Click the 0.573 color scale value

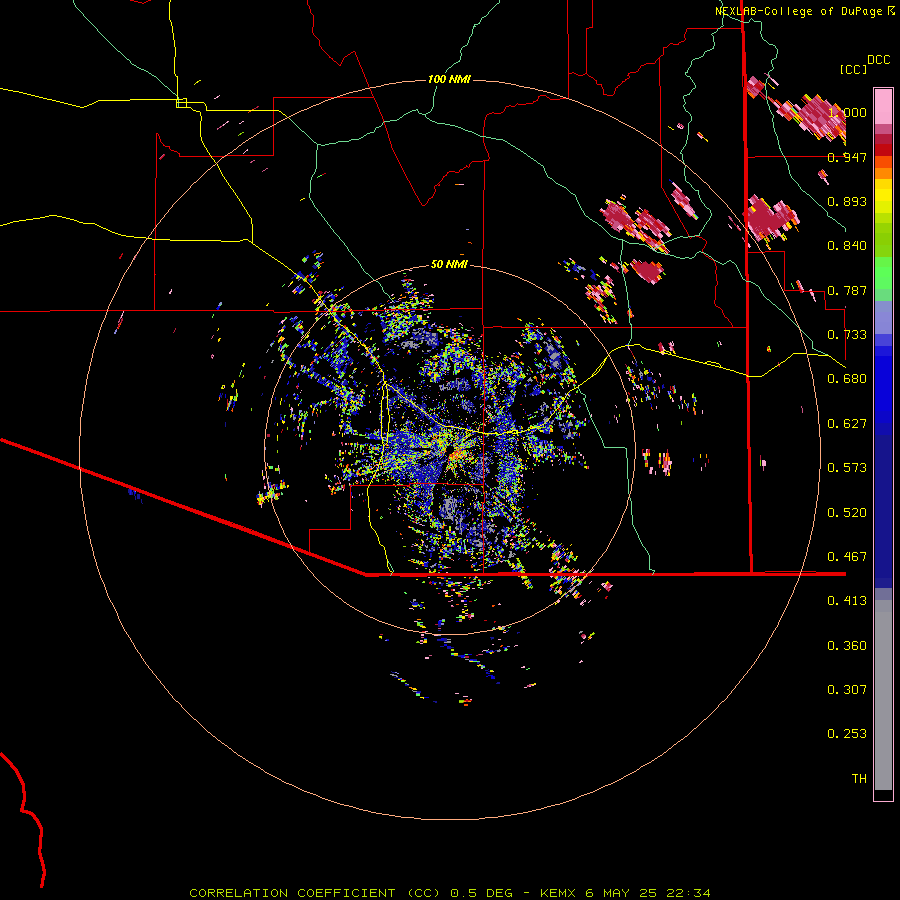(847, 468)
